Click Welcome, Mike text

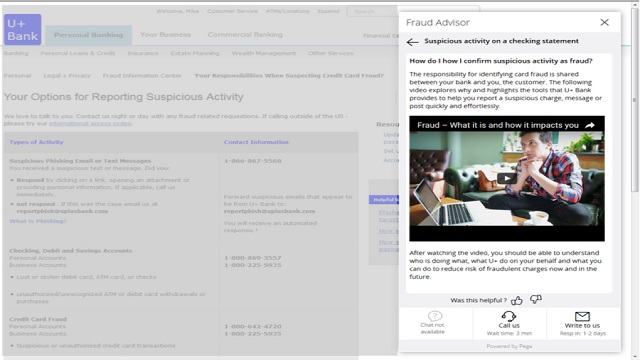point(178,11)
